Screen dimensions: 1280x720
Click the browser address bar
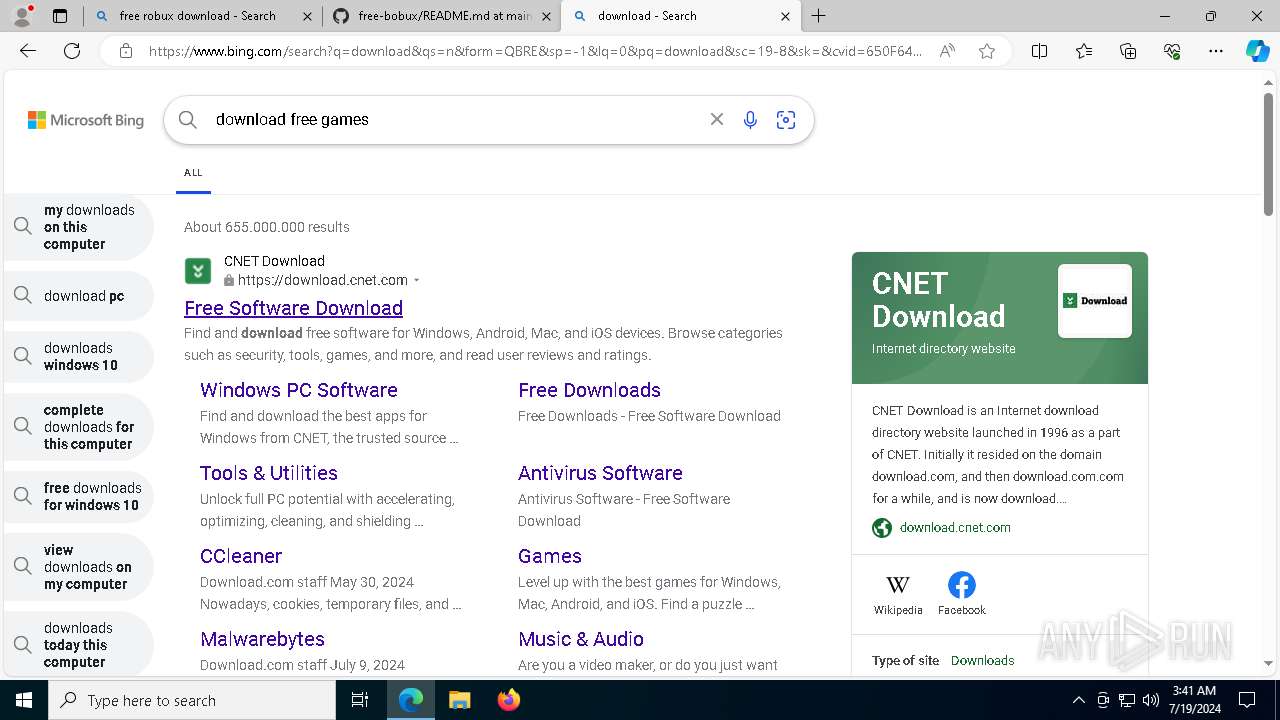[x=535, y=51]
